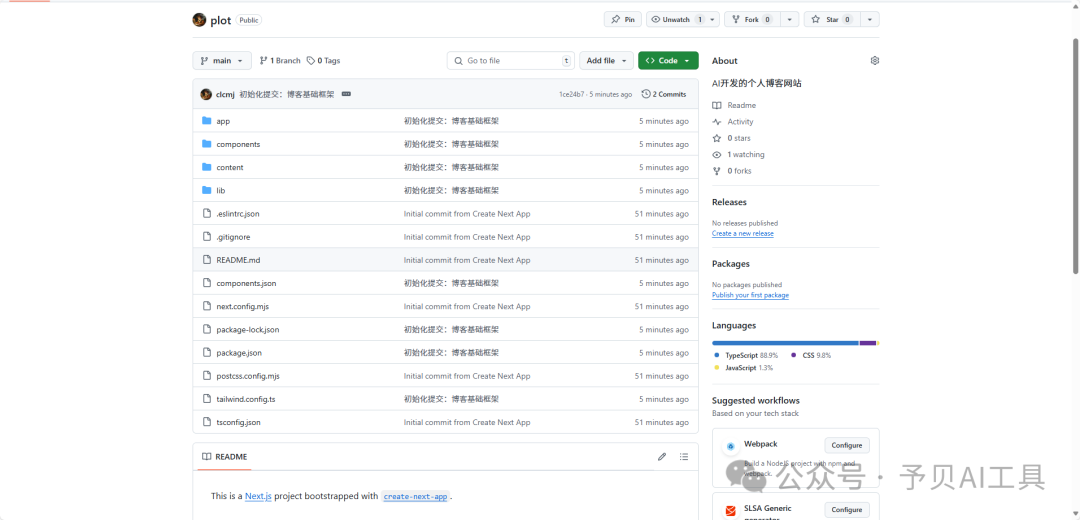Image resolution: width=1080 pixels, height=520 pixels.
Task: Expand the commit message ellipsis button
Action: [346, 94]
